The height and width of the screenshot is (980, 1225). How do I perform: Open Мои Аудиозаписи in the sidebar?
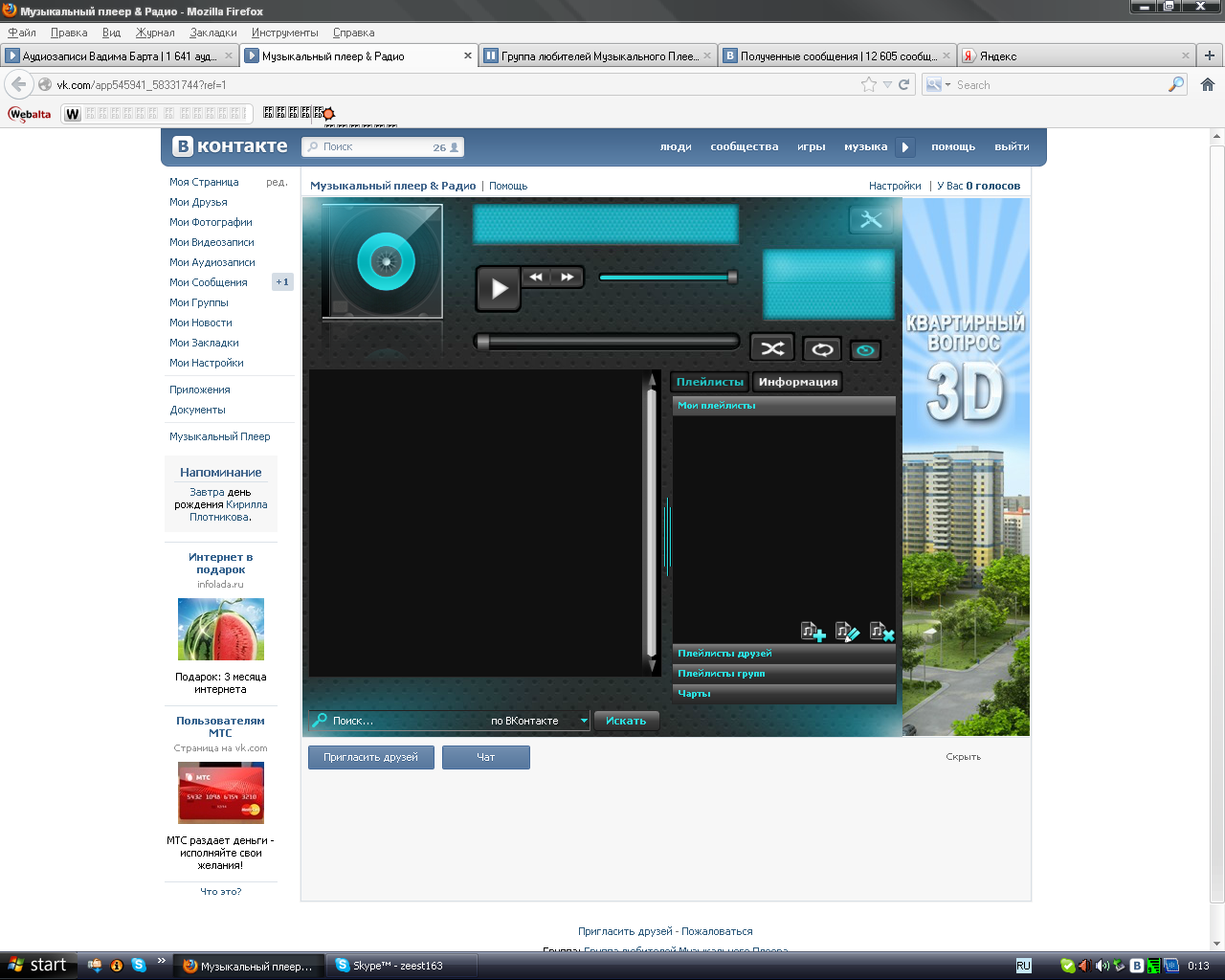point(212,262)
